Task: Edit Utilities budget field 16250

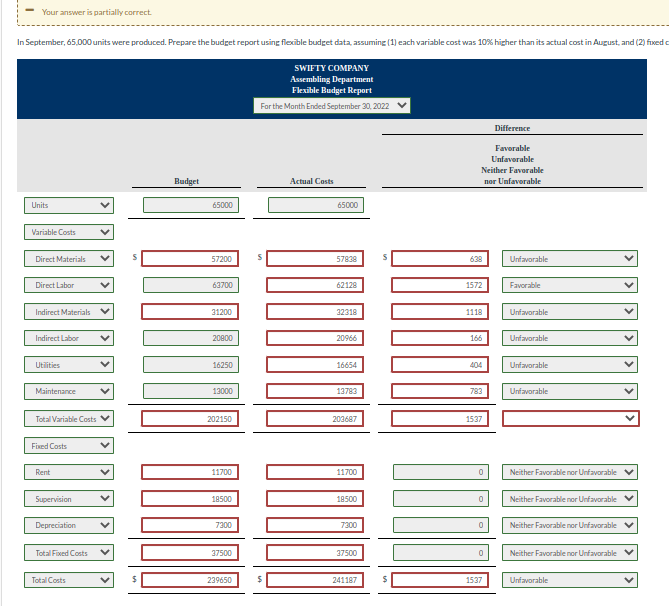Action: [x=191, y=365]
